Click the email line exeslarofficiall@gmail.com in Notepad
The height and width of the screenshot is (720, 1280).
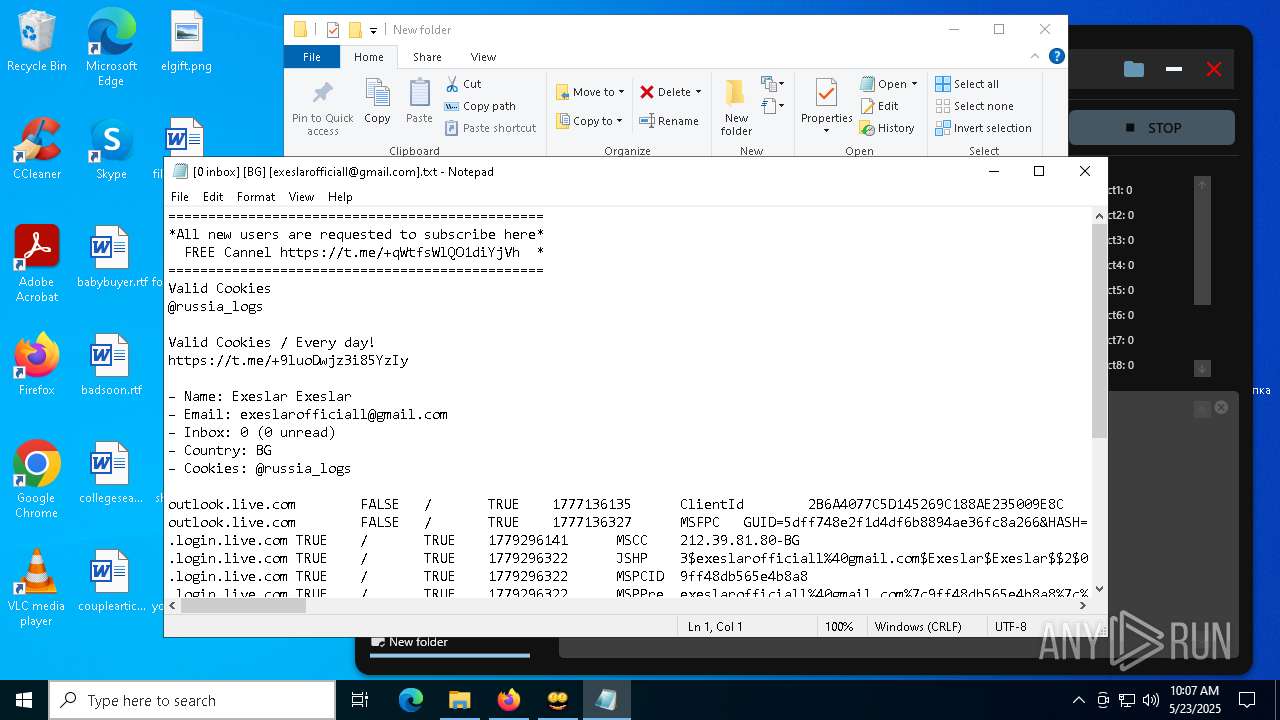(308, 414)
